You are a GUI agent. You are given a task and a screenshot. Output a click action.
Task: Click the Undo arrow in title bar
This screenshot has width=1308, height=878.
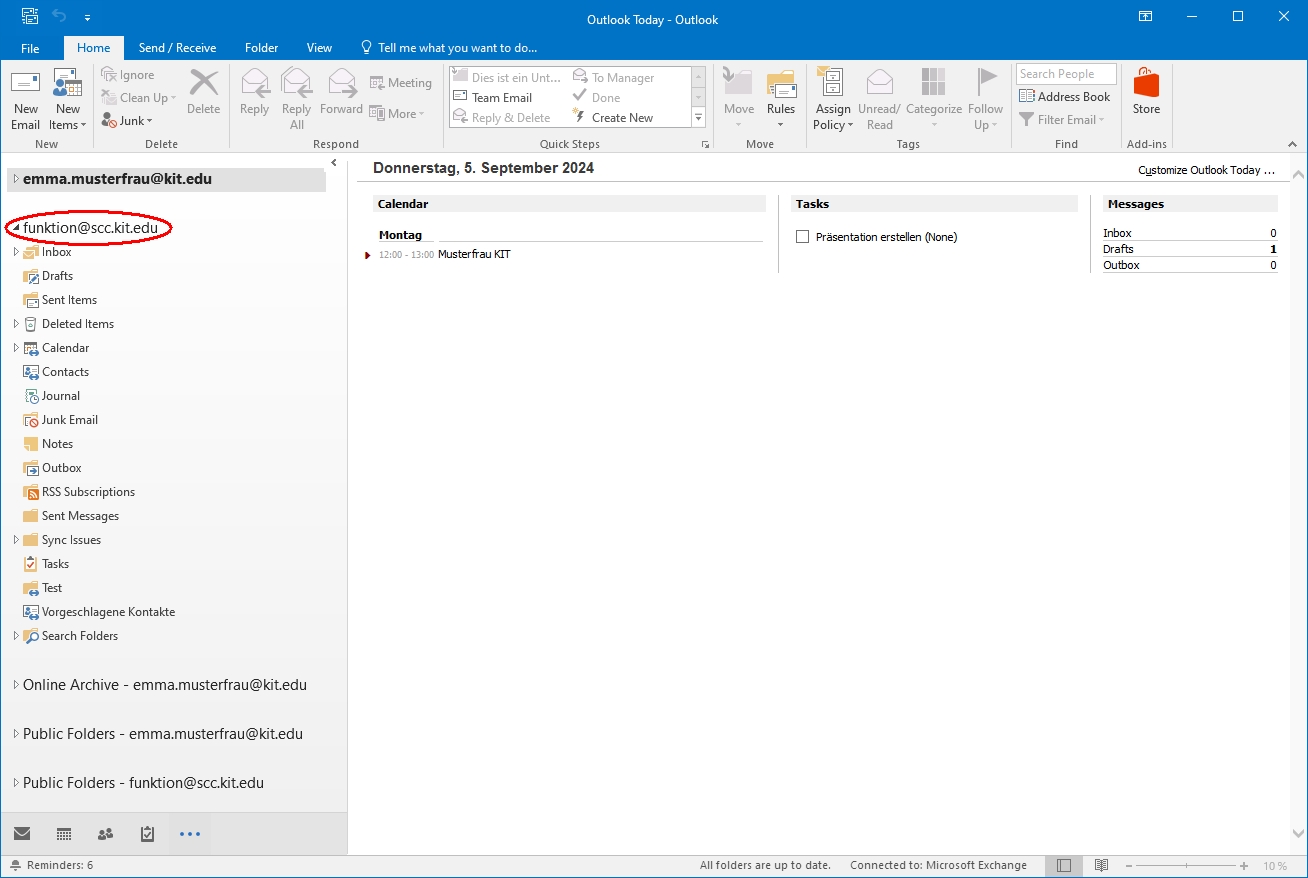(x=58, y=17)
